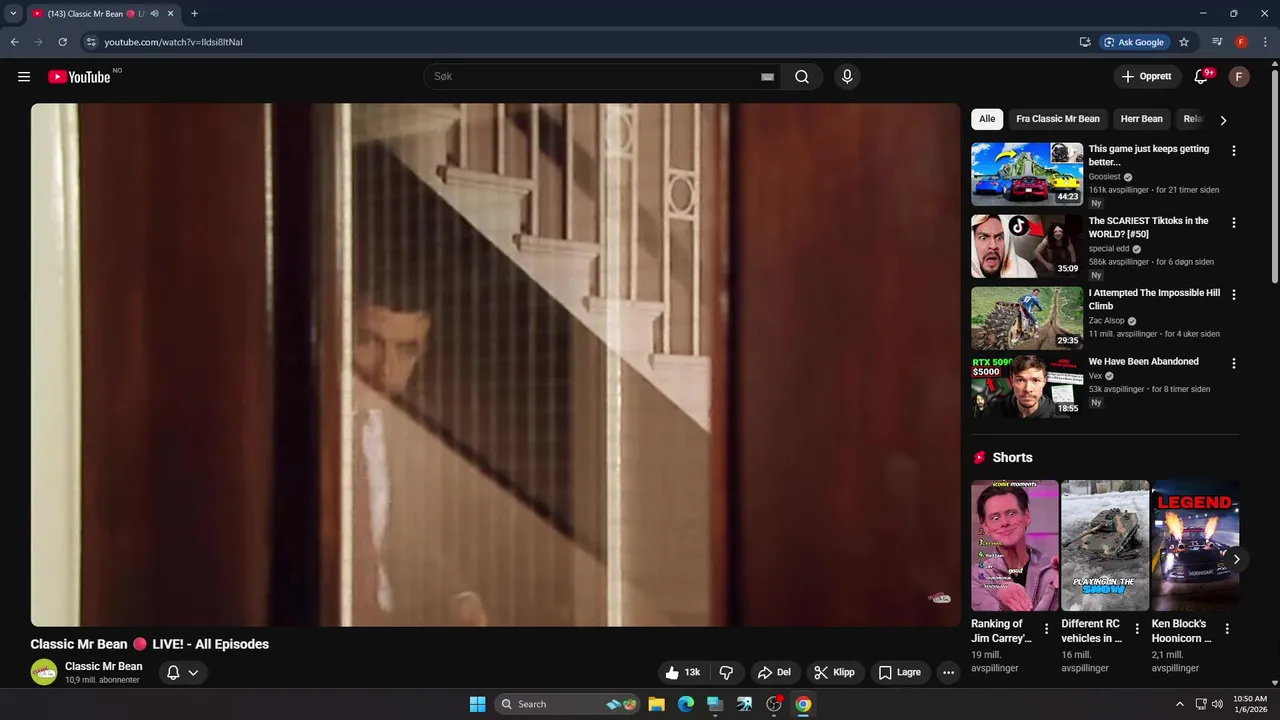This screenshot has height=720, width=1280.
Task: Click the Ask Google button
Action: point(1134,42)
